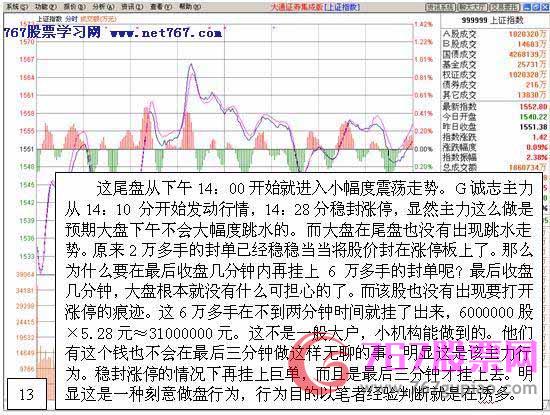This screenshot has height=415, width=550.
Task: Open the 分析 menu
Action: pyautogui.click(x=103, y=7)
